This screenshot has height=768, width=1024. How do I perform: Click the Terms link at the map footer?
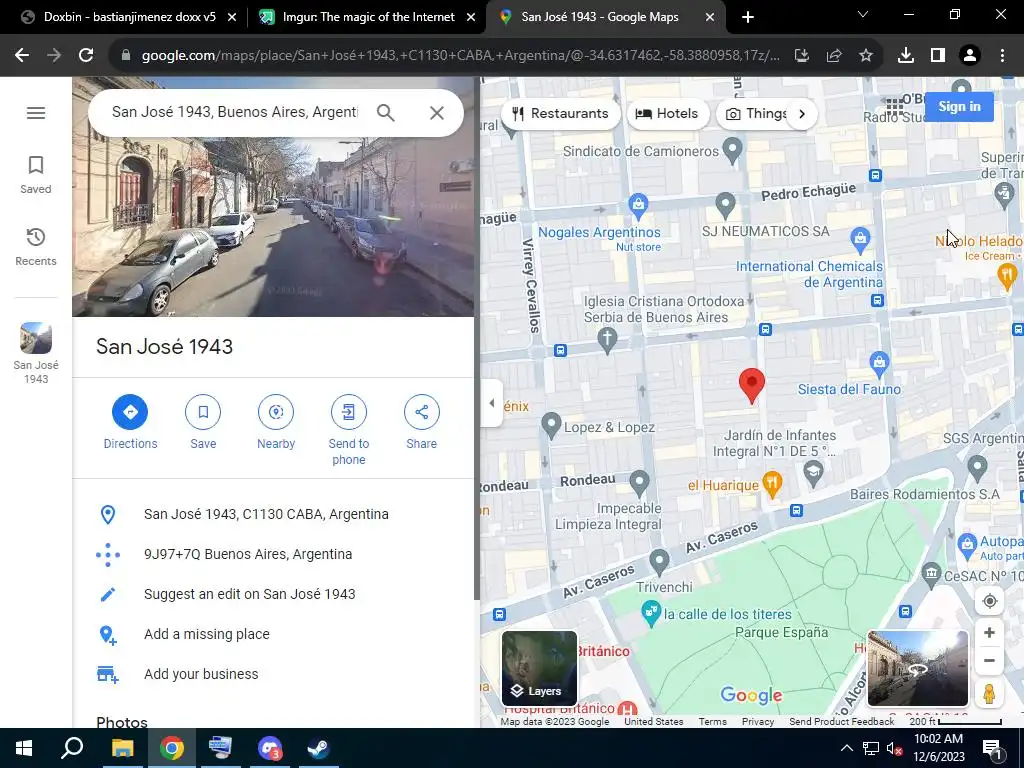point(712,722)
